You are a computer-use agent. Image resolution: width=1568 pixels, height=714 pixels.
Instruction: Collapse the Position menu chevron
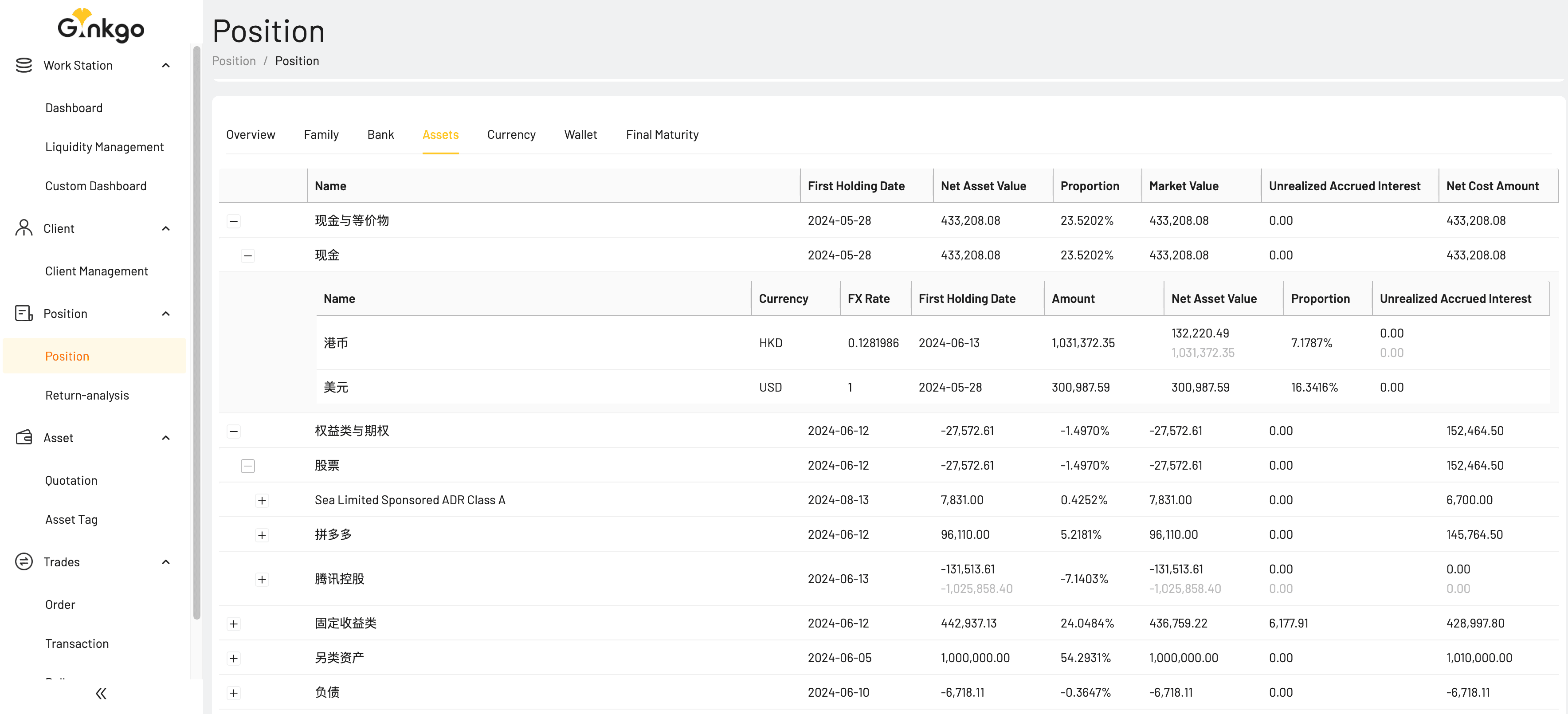pyautogui.click(x=165, y=314)
